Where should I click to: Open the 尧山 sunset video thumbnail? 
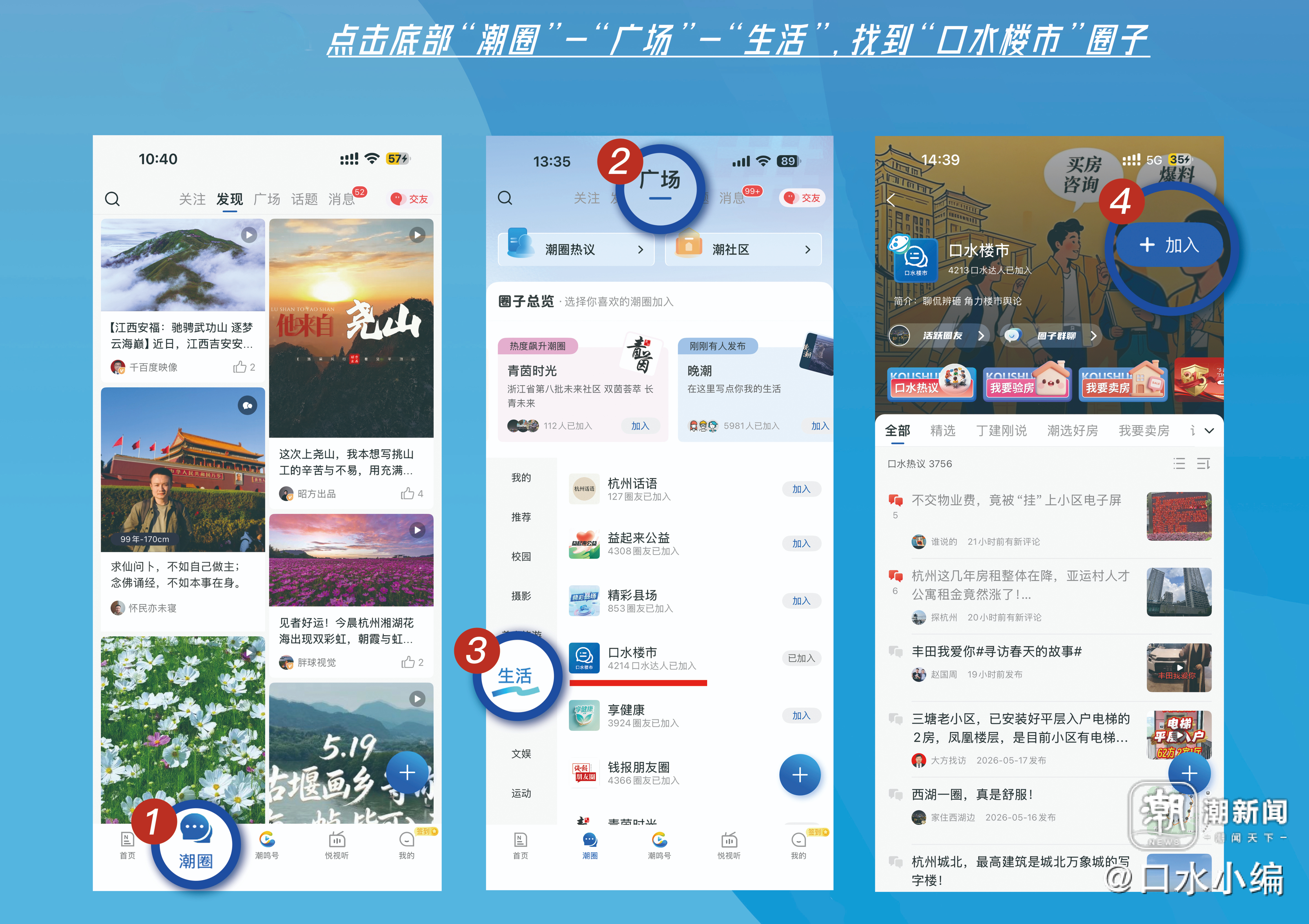click(x=351, y=328)
